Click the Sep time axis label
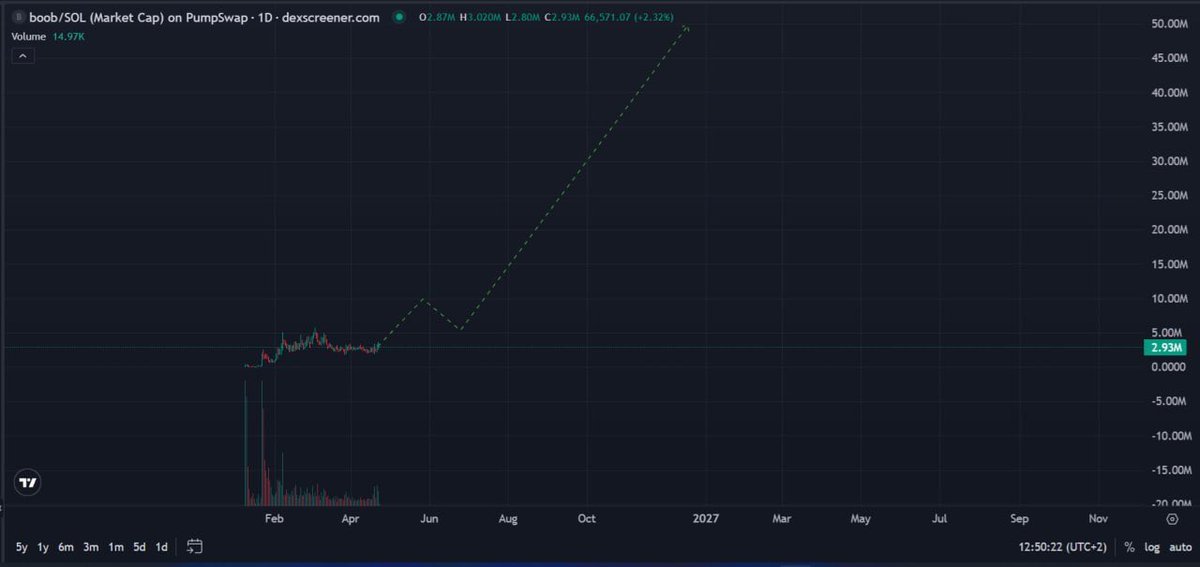Image resolution: width=1200 pixels, height=567 pixels. pyautogui.click(x=1019, y=519)
